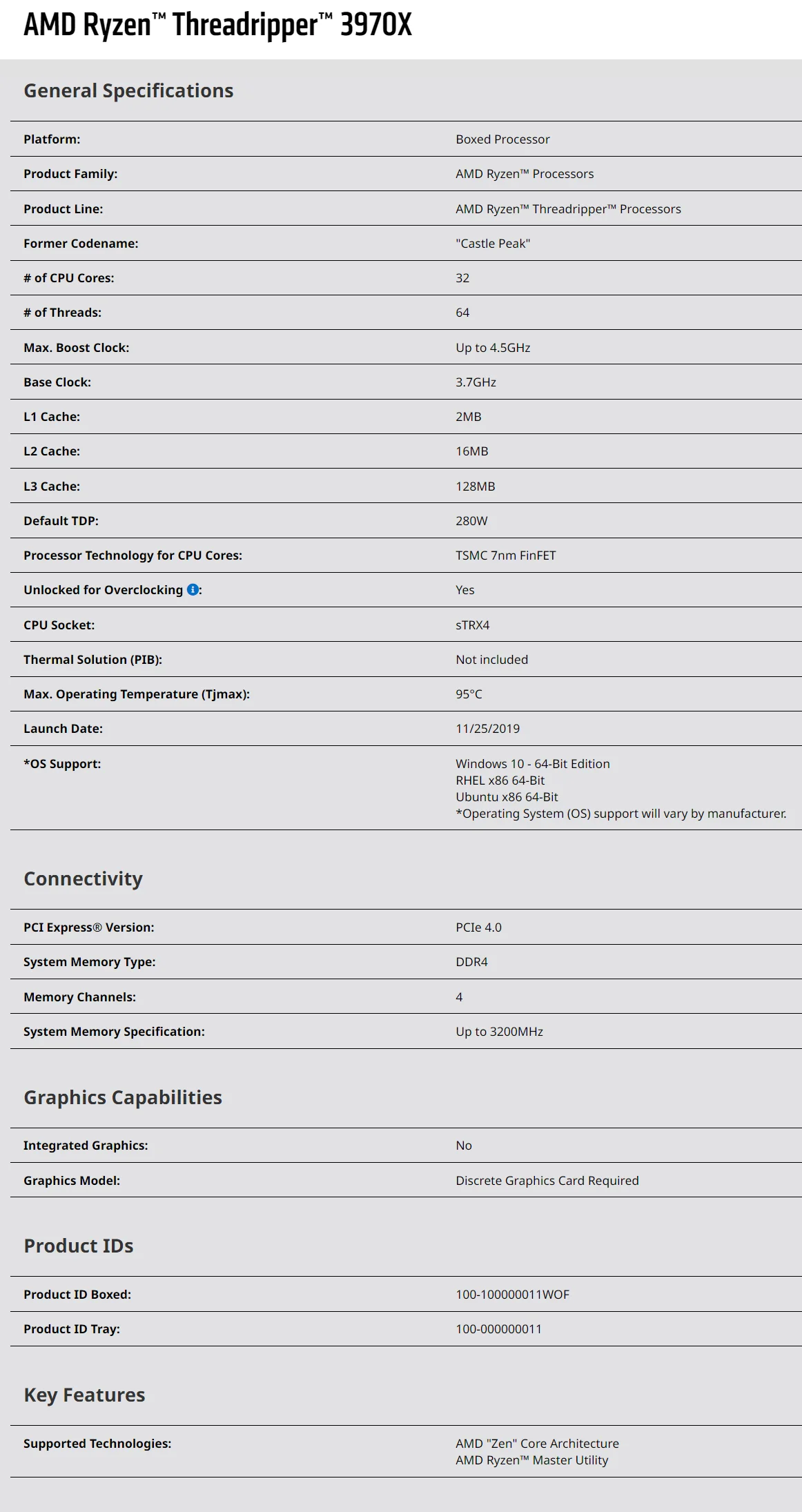Click the AMD Ryzen Threadripper 3970X title
802x1512 pixels.
[217, 25]
